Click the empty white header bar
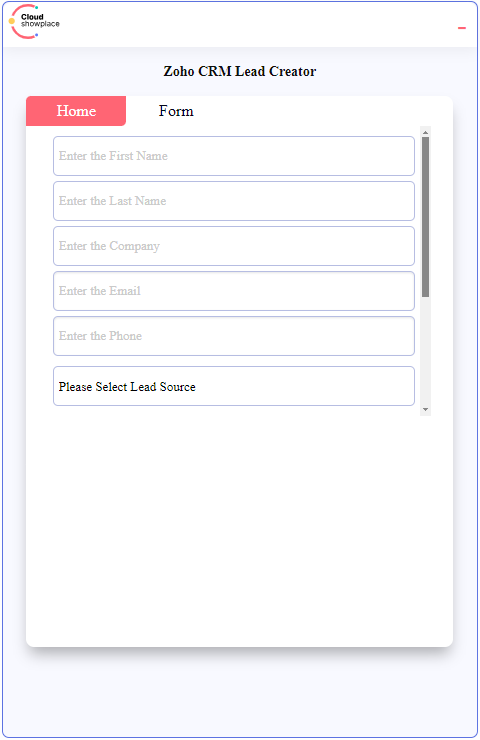 click(x=255, y=25)
